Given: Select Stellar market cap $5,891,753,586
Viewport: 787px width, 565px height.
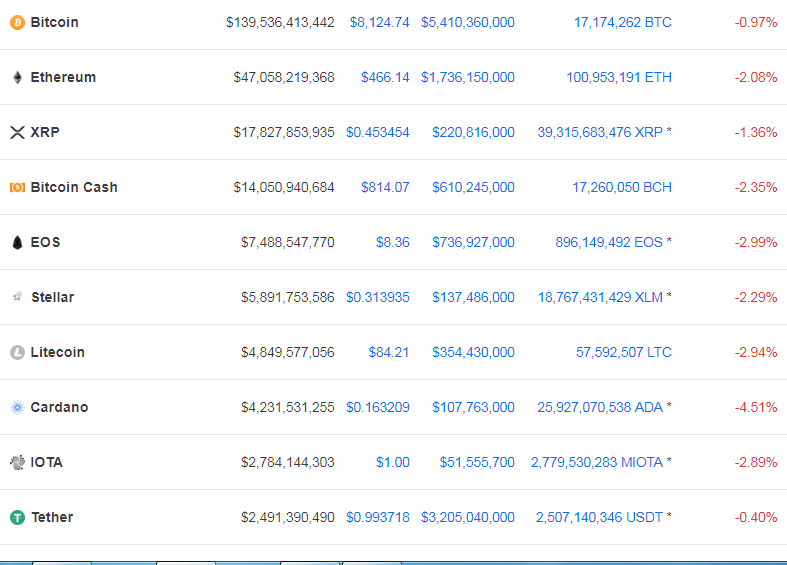Looking at the screenshot, I should (x=288, y=297).
